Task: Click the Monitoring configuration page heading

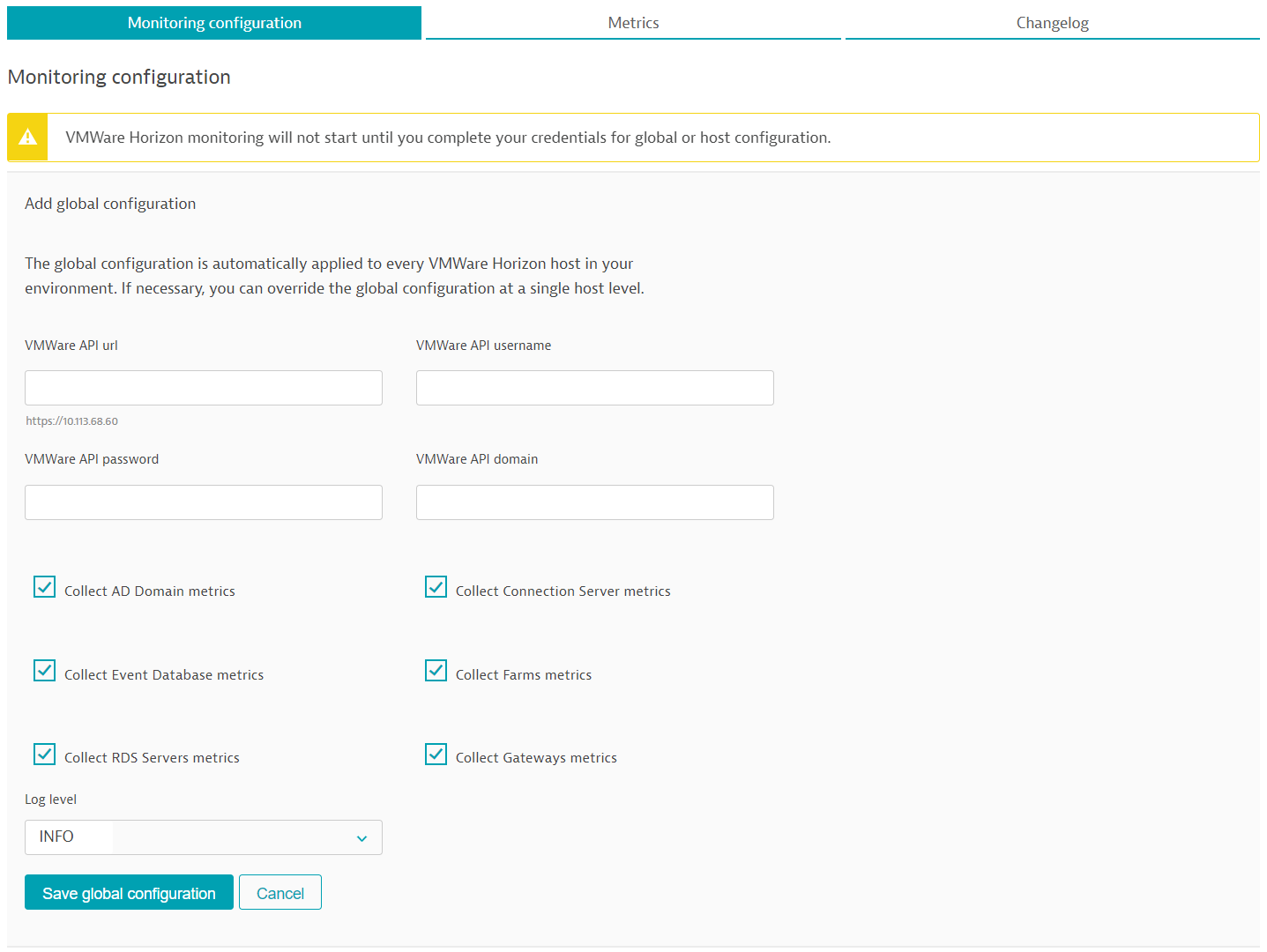Action: click(x=119, y=77)
